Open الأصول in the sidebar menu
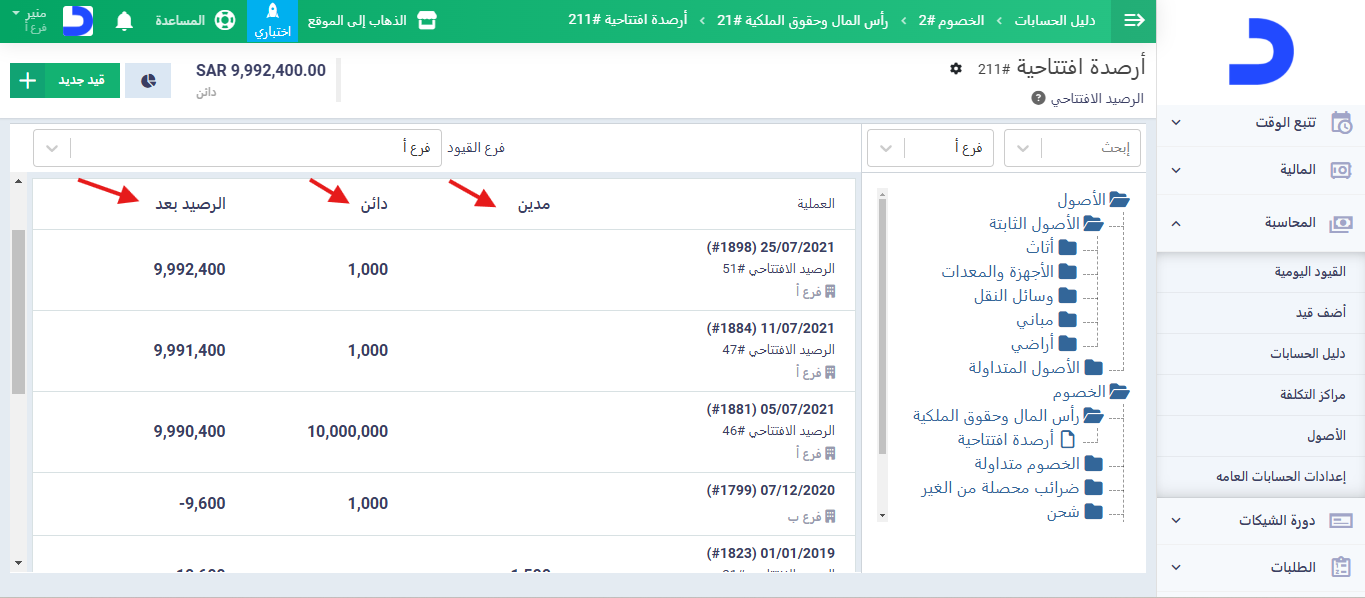 [1261, 436]
